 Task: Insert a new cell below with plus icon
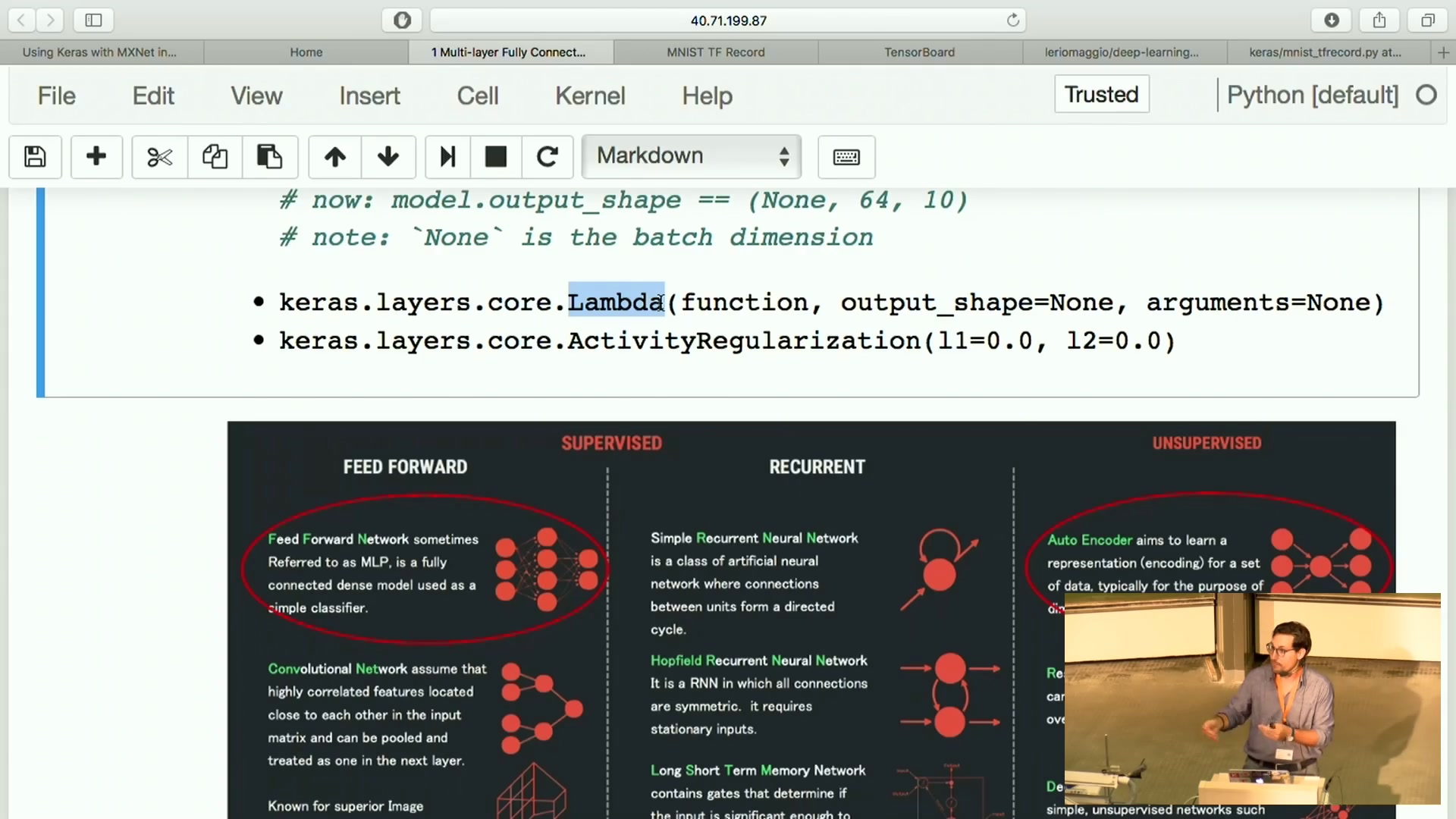[x=96, y=157]
